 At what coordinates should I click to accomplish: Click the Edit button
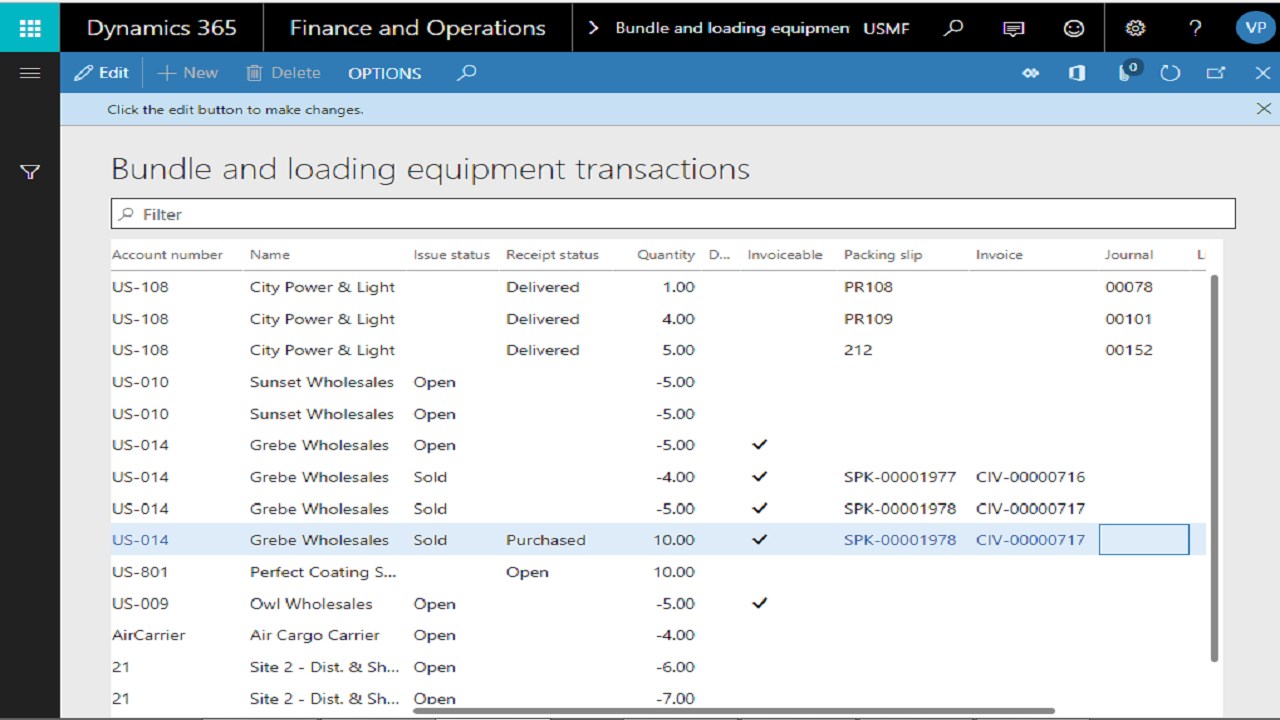(101, 72)
